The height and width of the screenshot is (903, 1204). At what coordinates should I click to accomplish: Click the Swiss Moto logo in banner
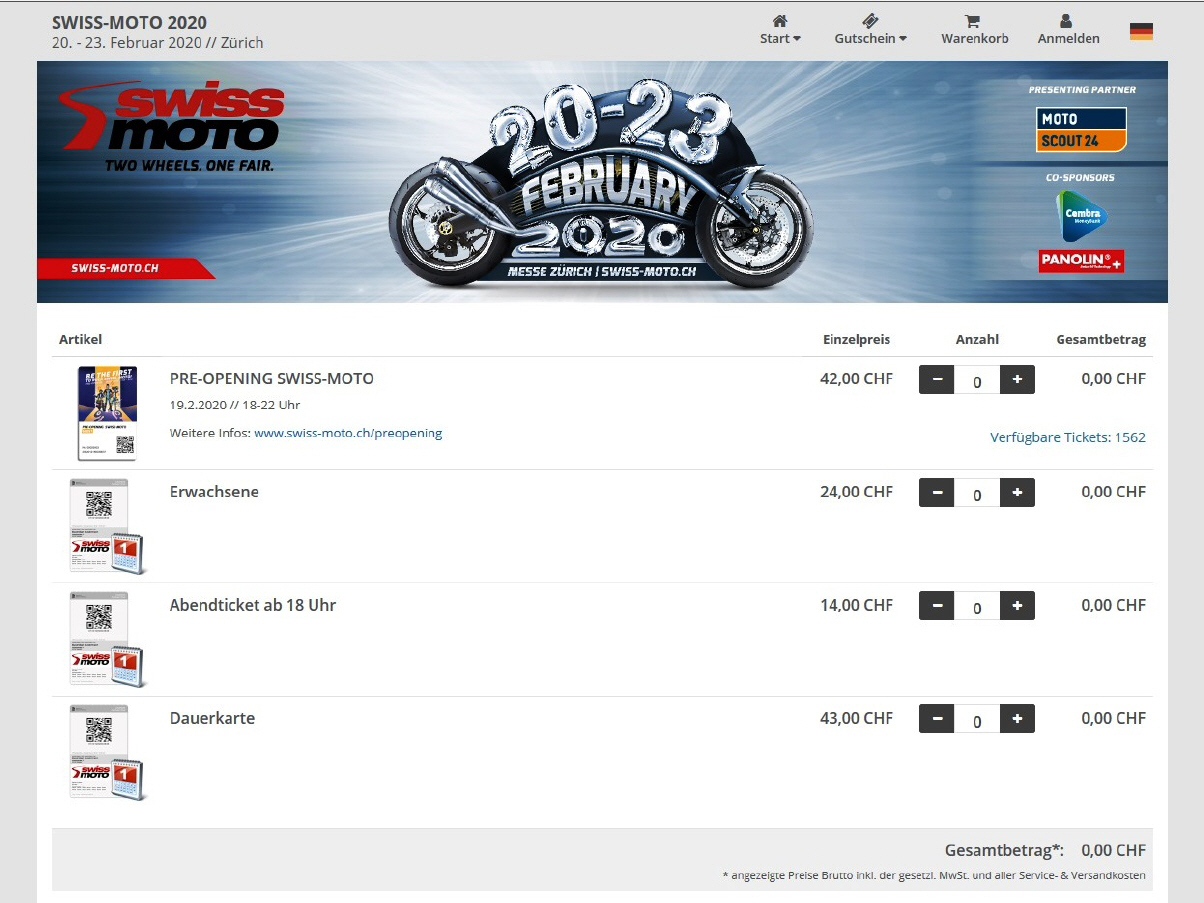click(172, 125)
